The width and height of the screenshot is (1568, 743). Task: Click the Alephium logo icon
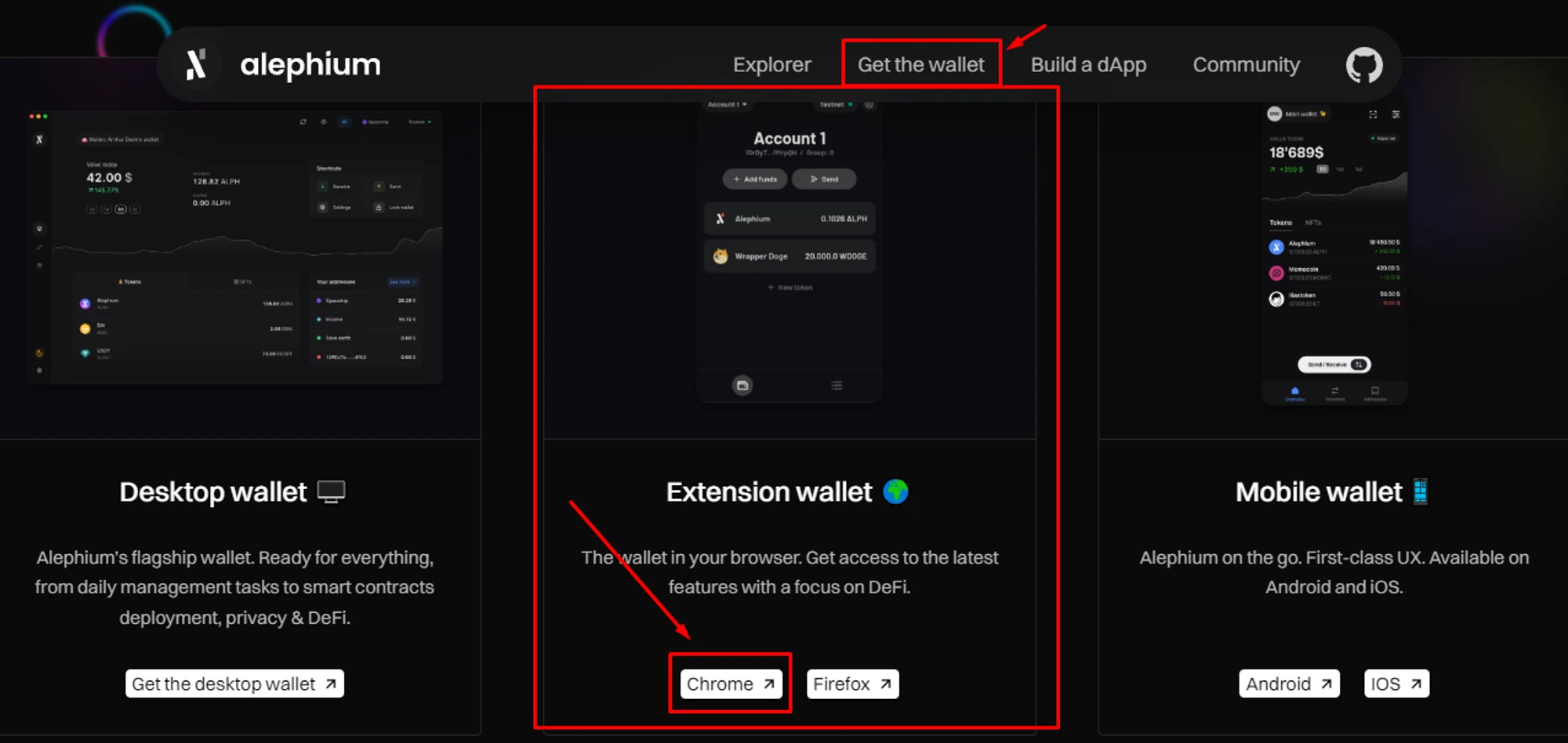196,64
